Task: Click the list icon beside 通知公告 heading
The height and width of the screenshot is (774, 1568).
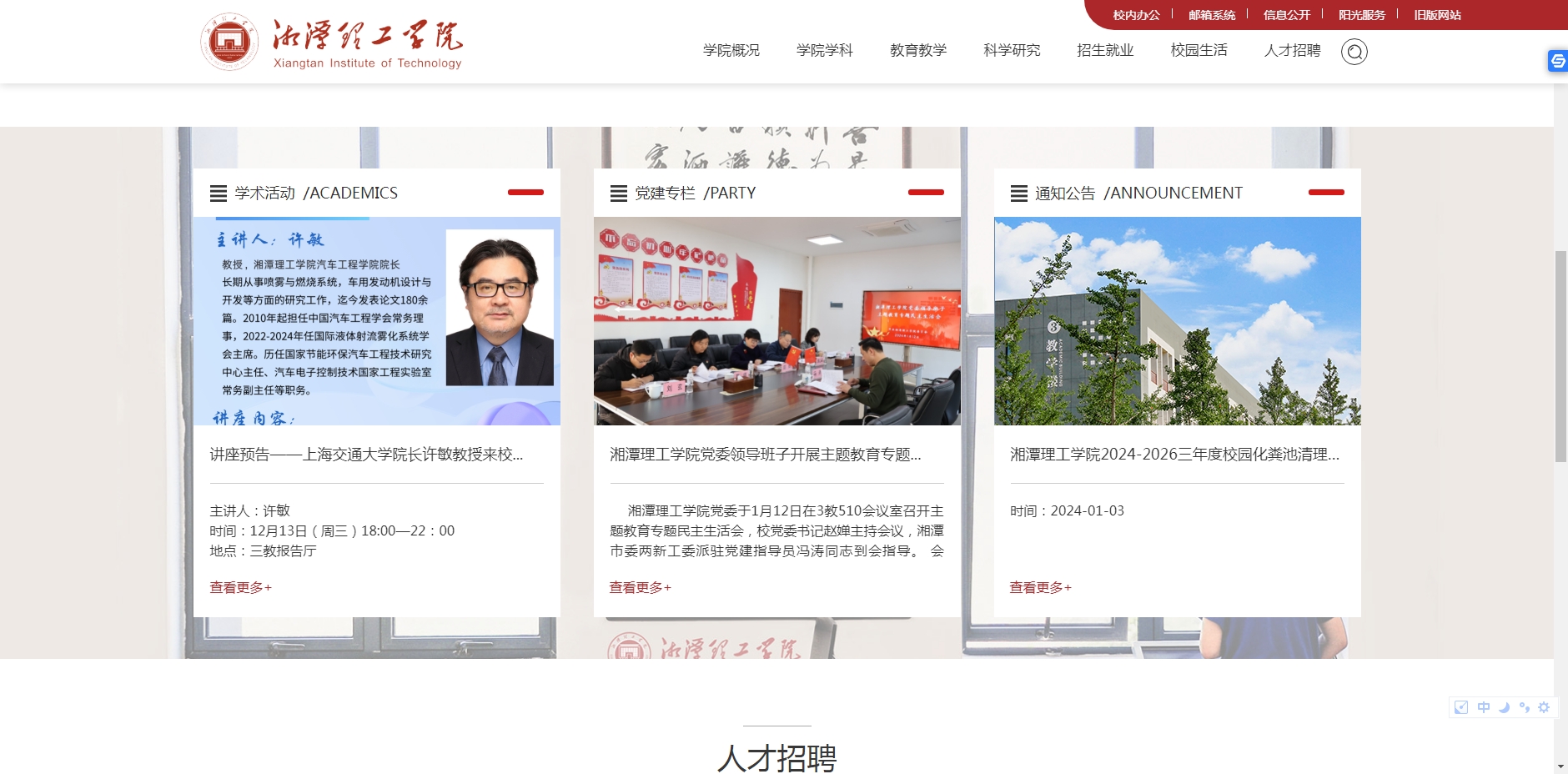Action: [1019, 193]
